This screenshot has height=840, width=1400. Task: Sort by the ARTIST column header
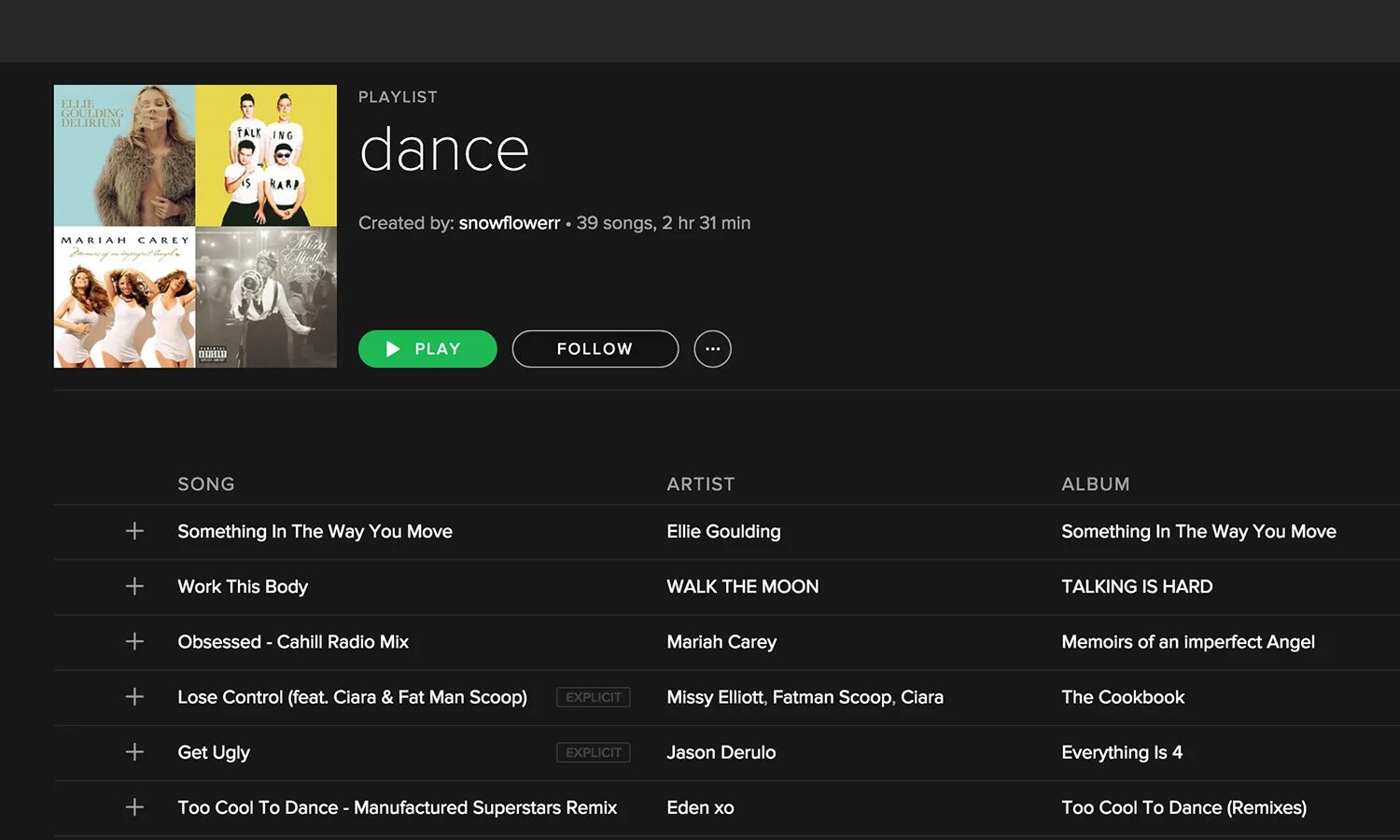(700, 484)
